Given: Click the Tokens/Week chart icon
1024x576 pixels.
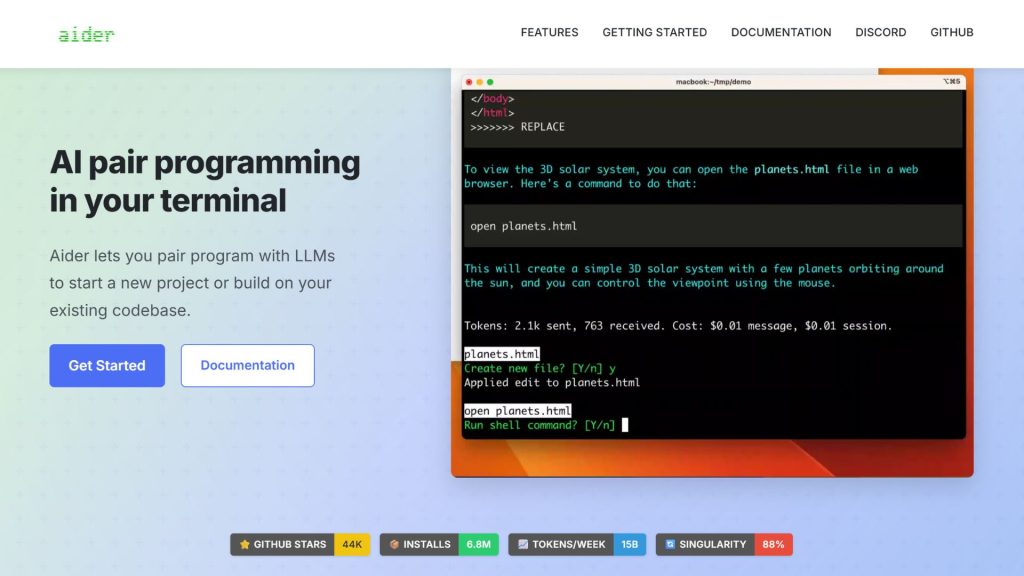Looking at the screenshot, I should click(523, 544).
